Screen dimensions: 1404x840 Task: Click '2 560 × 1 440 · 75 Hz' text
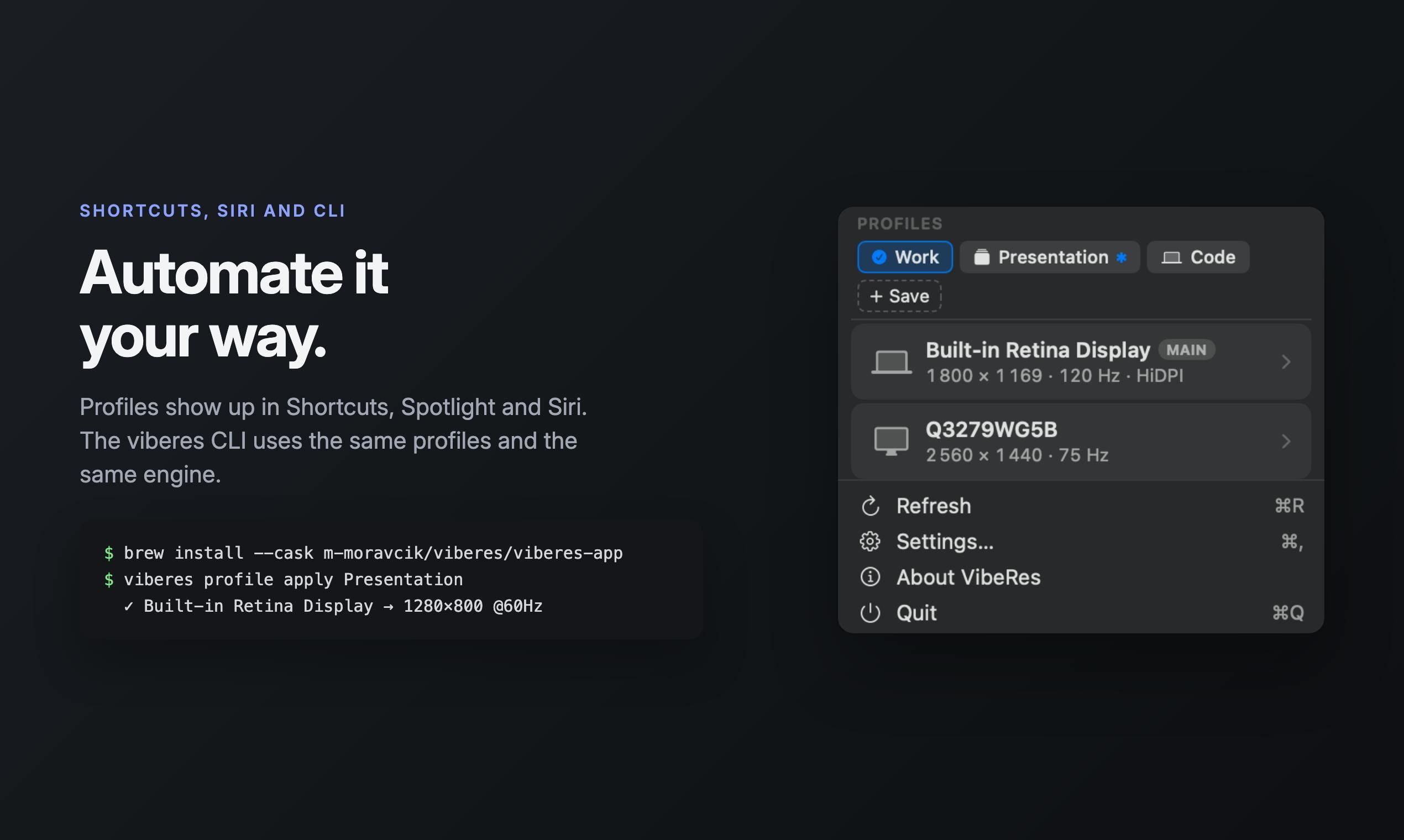point(1017,455)
